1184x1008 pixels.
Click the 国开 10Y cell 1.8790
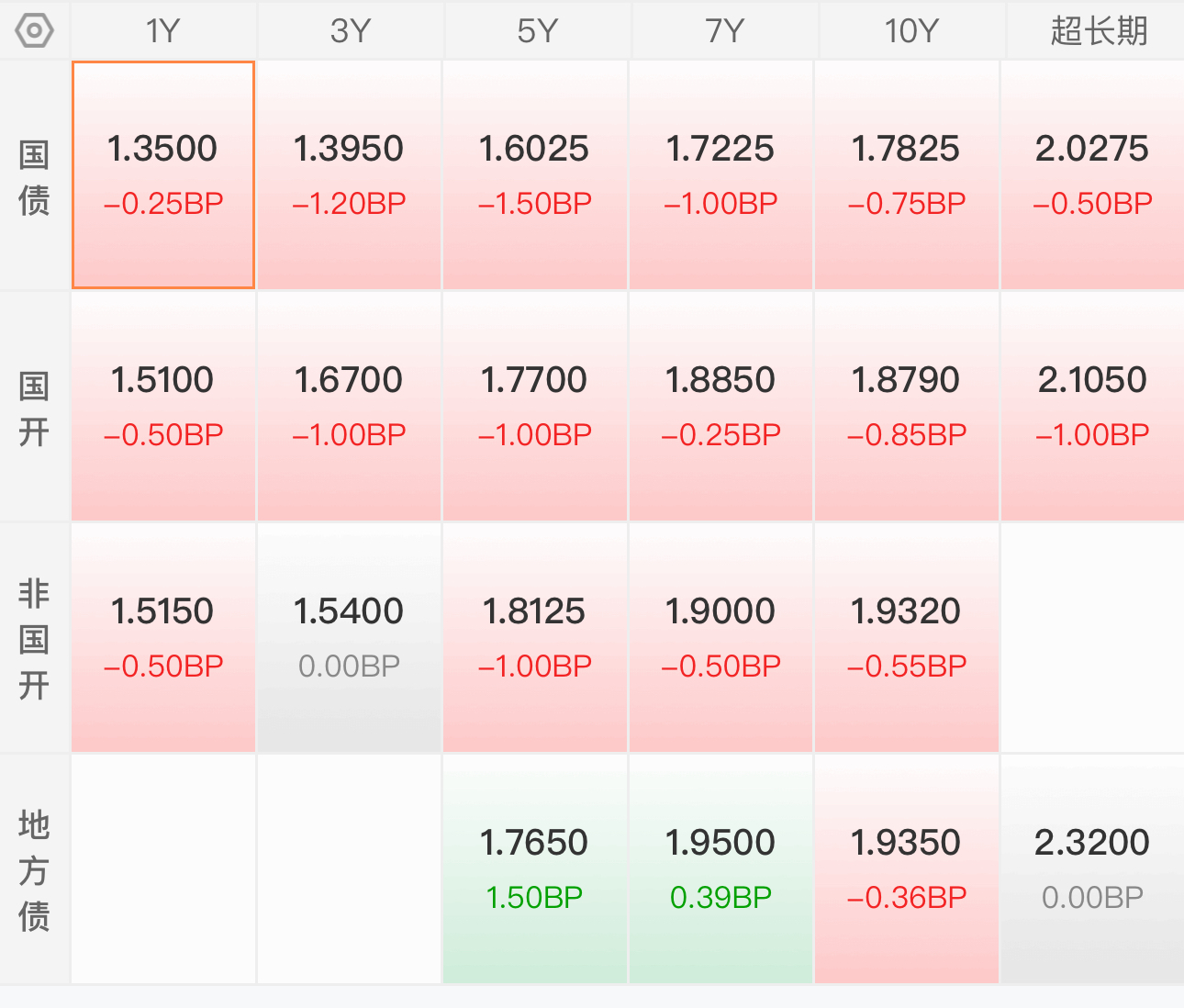pyautogui.click(x=907, y=407)
